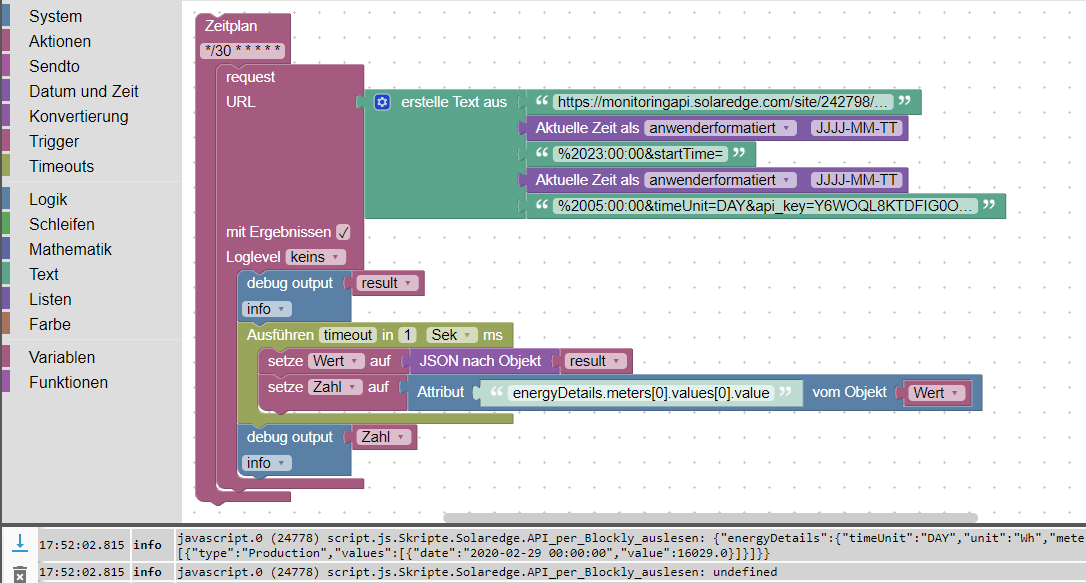The width and height of the screenshot is (1086, 583).
Task: Edit the timeUnit=DAY&api_key text field
Action: coord(765,206)
